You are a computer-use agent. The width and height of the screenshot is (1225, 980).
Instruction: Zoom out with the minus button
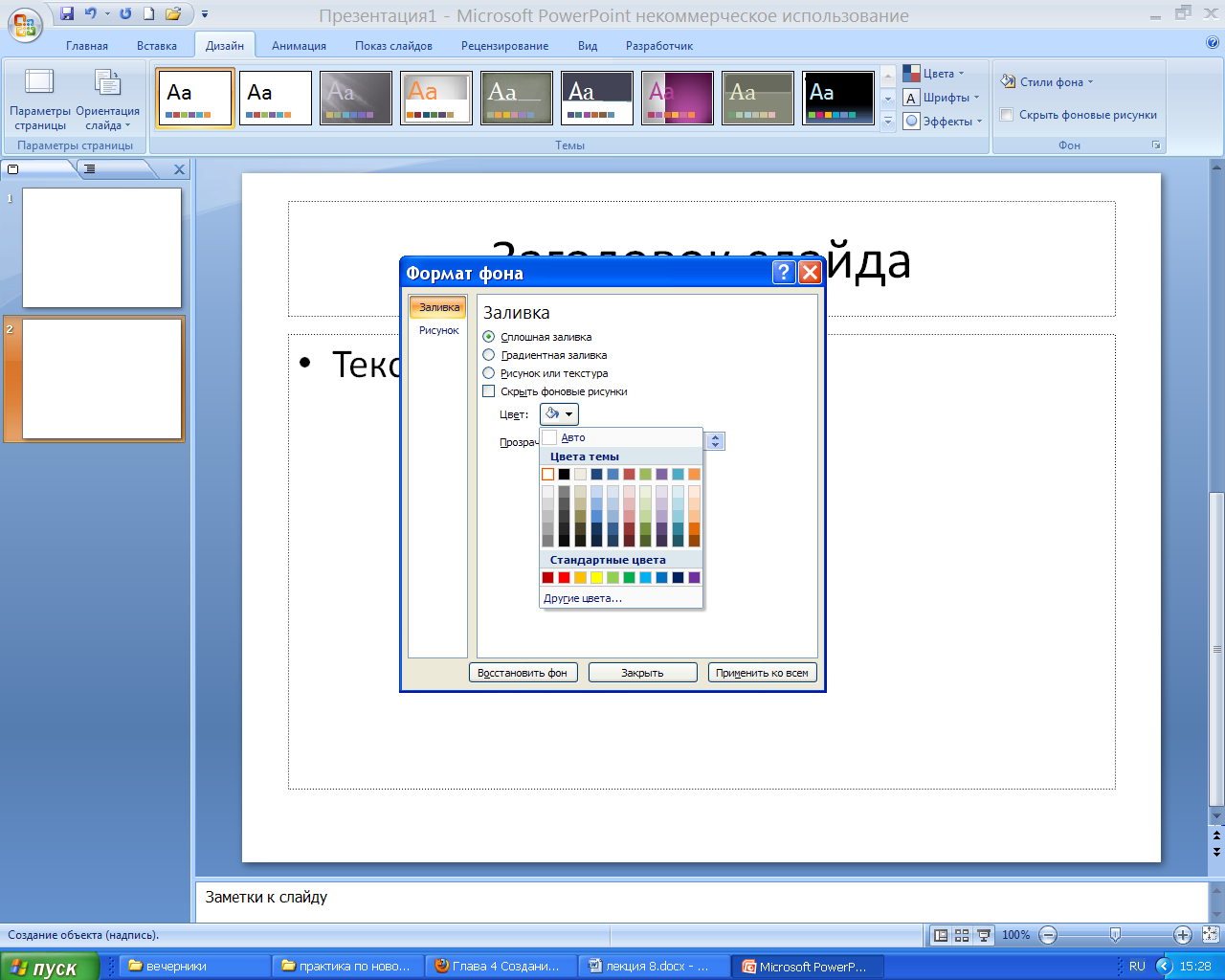[x=1048, y=935]
